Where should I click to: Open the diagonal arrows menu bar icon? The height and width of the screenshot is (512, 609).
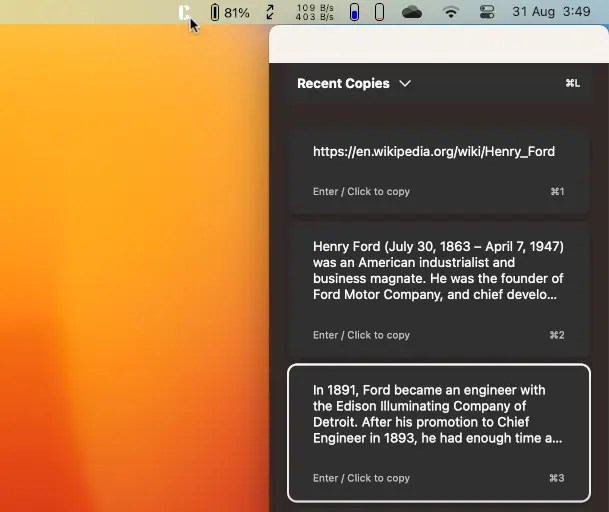tap(270, 12)
